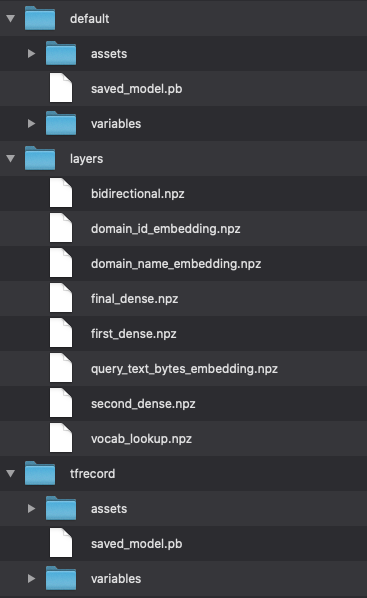Select the 'default' folder name
Viewport: 367px width, 598px height.
pos(90,19)
